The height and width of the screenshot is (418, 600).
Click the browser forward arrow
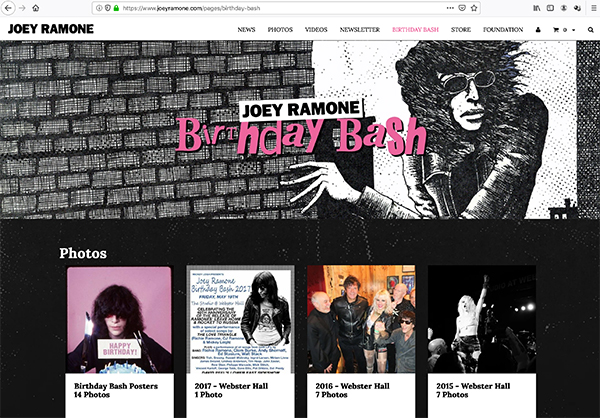point(22,8)
